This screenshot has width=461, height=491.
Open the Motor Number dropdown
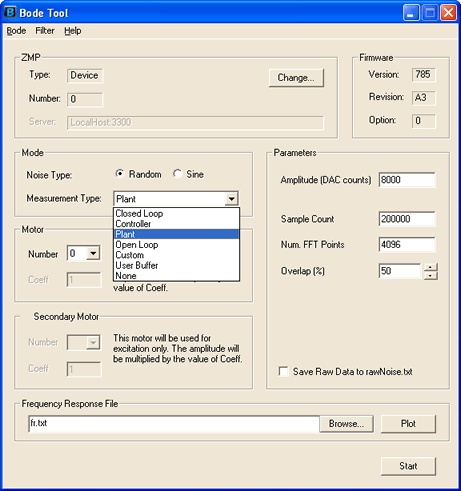pyautogui.click(x=93, y=254)
